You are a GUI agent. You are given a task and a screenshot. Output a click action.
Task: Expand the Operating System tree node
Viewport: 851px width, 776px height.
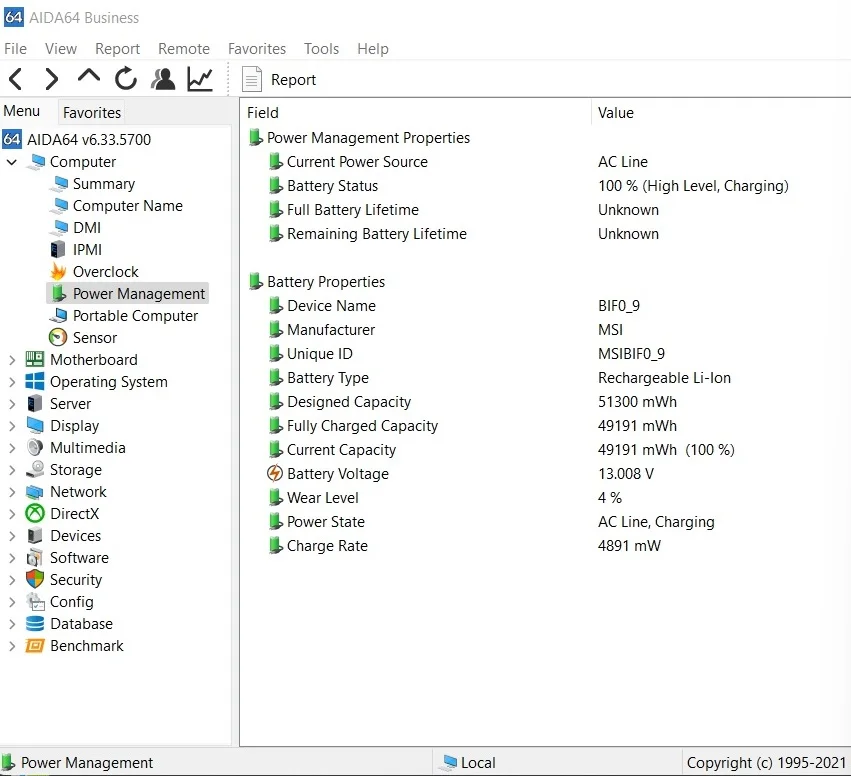click(12, 382)
